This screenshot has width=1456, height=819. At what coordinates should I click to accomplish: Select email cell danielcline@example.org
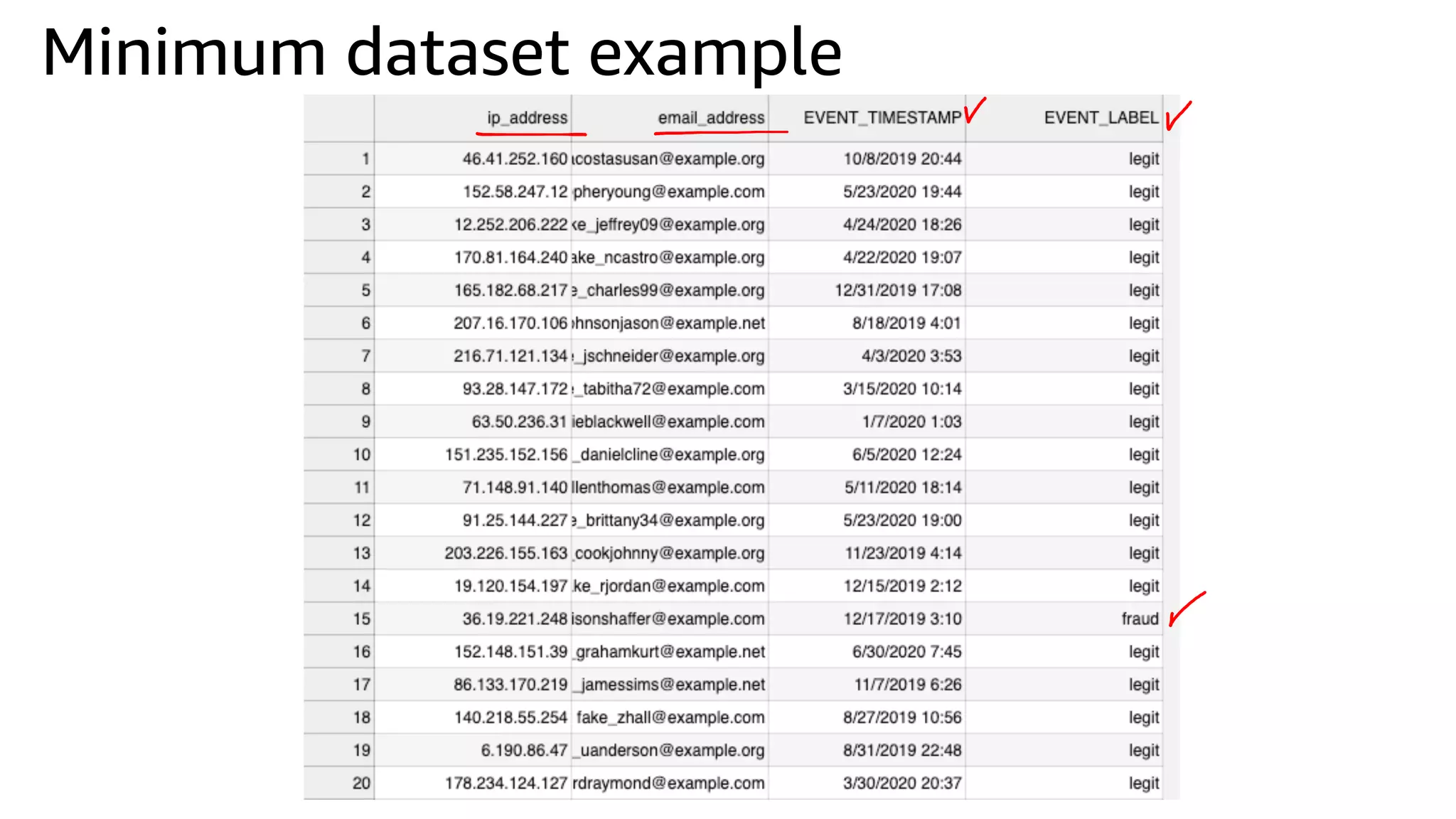pyautogui.click(x=670, y=454)
